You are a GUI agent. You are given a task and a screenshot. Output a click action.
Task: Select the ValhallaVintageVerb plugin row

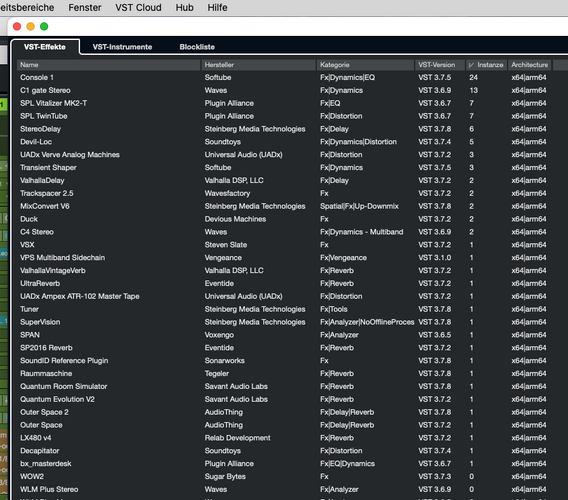(284, 271)
